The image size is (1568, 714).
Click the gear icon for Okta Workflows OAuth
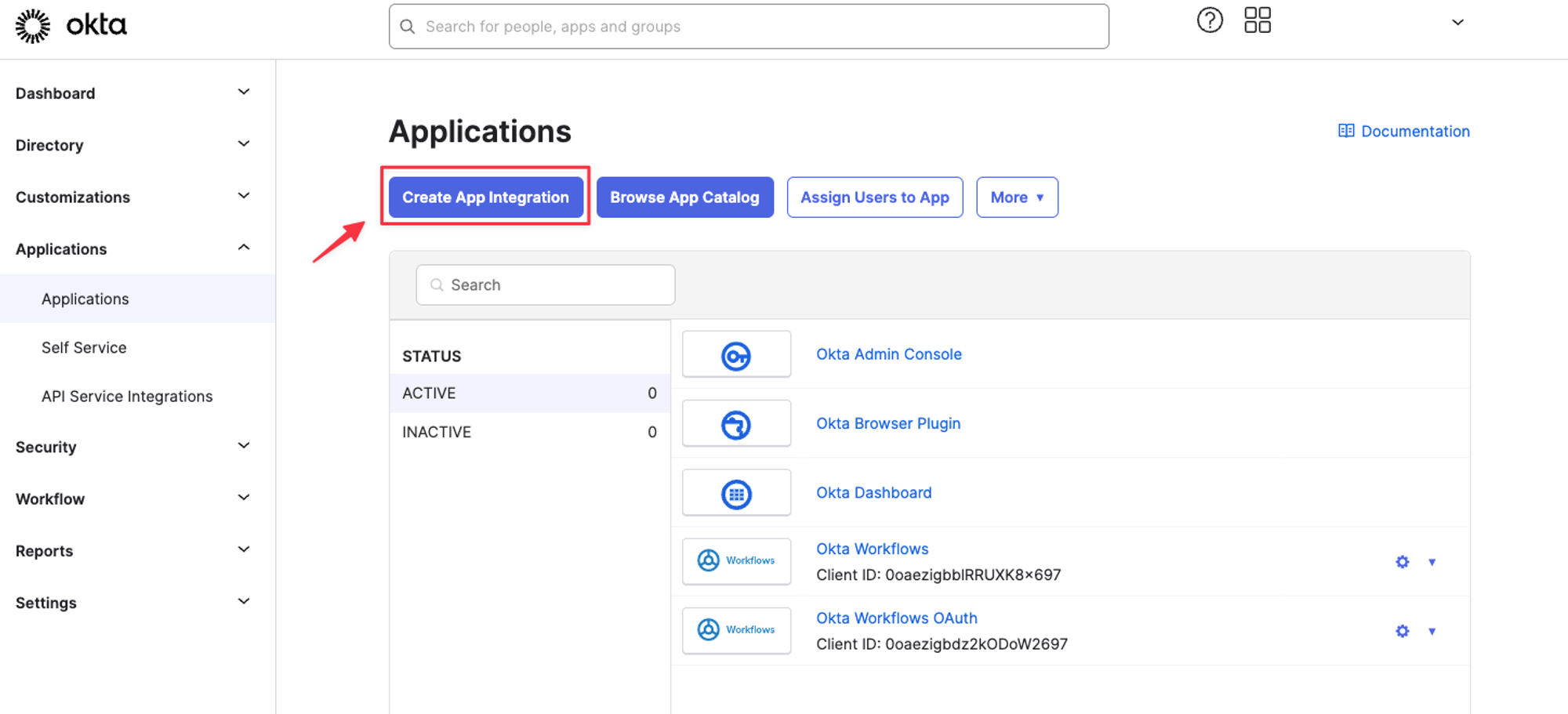pos(1403,631)
